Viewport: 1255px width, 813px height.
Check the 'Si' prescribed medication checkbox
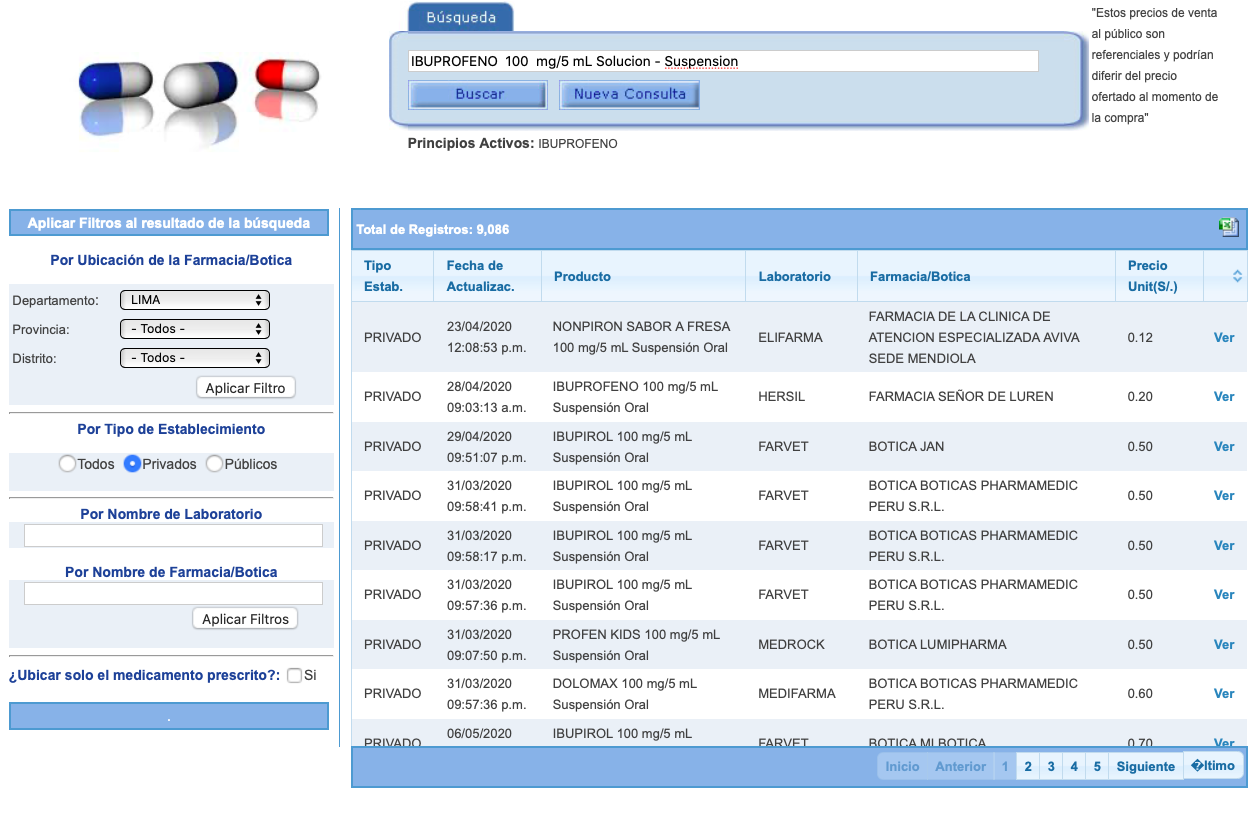tap(294, 675)
